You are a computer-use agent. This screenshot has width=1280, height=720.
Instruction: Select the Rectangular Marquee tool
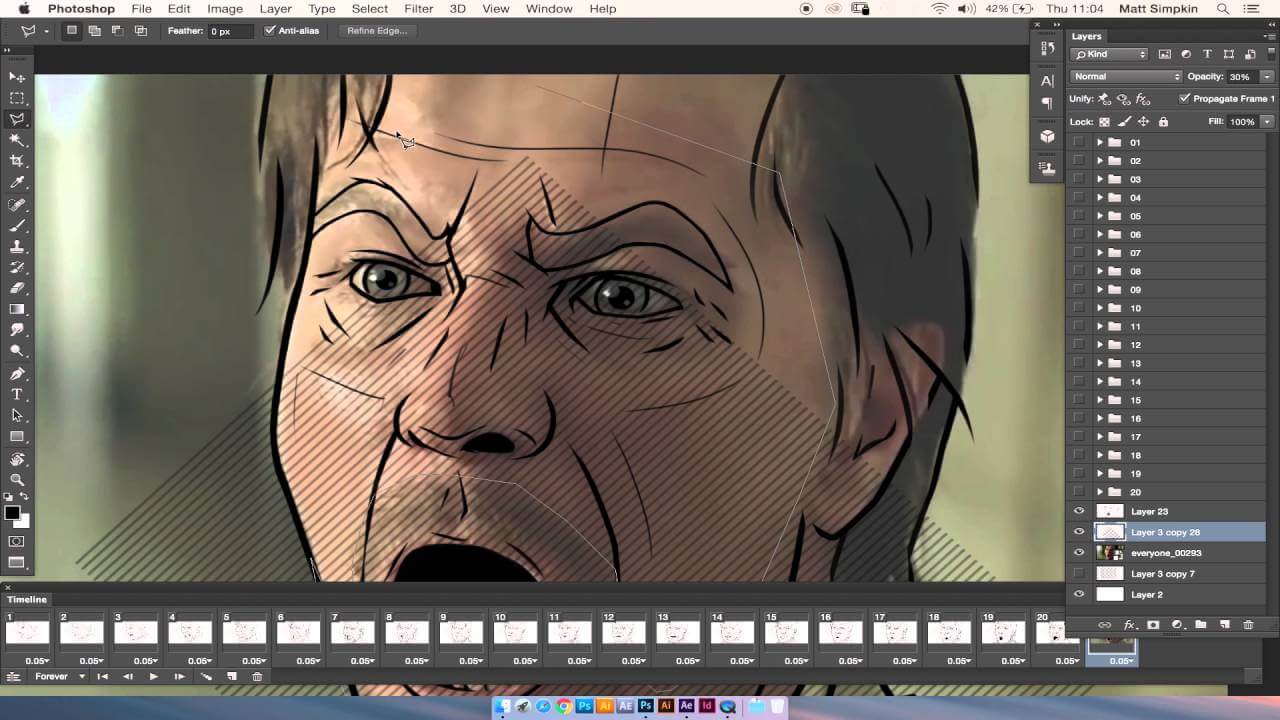[17, 98]
